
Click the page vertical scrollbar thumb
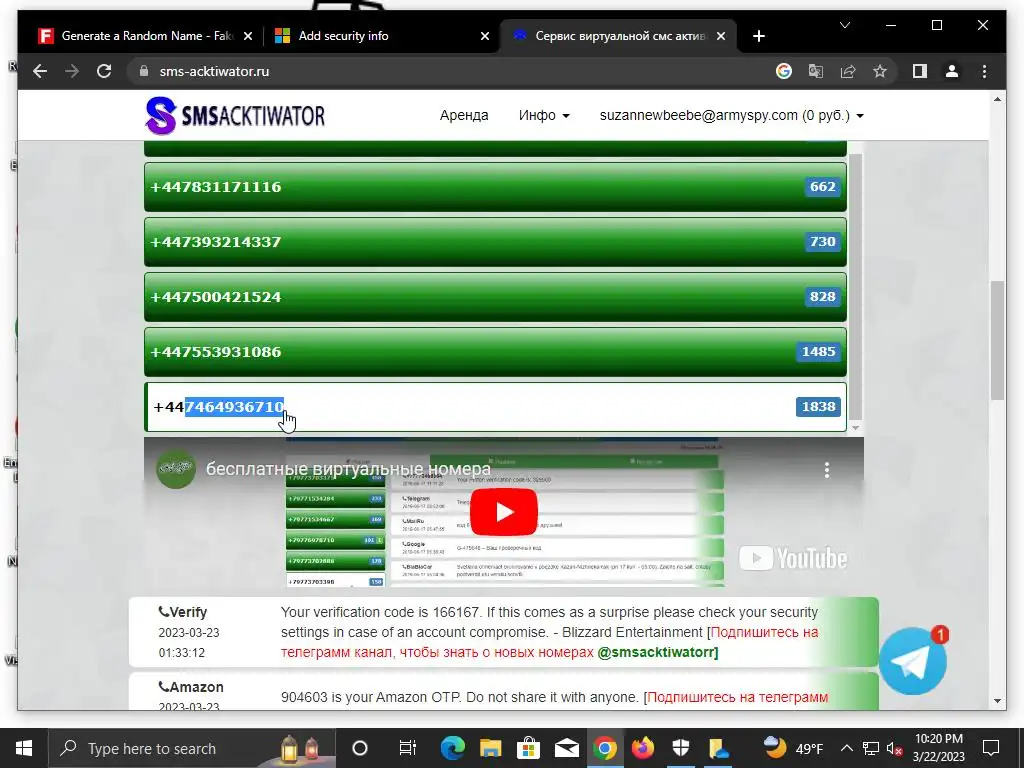click(997, 340)
